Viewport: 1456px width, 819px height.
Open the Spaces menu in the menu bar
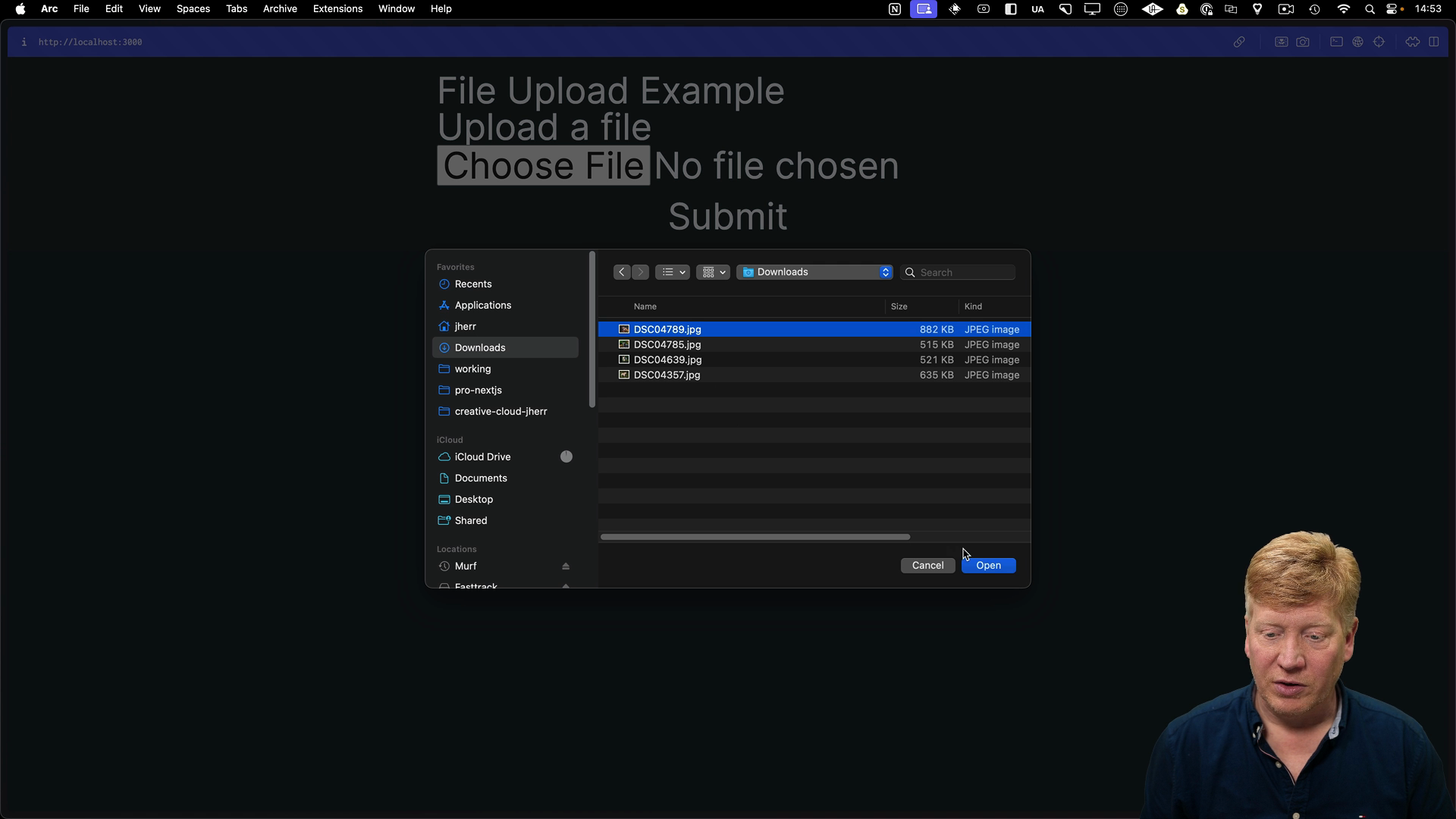point(193,9)
